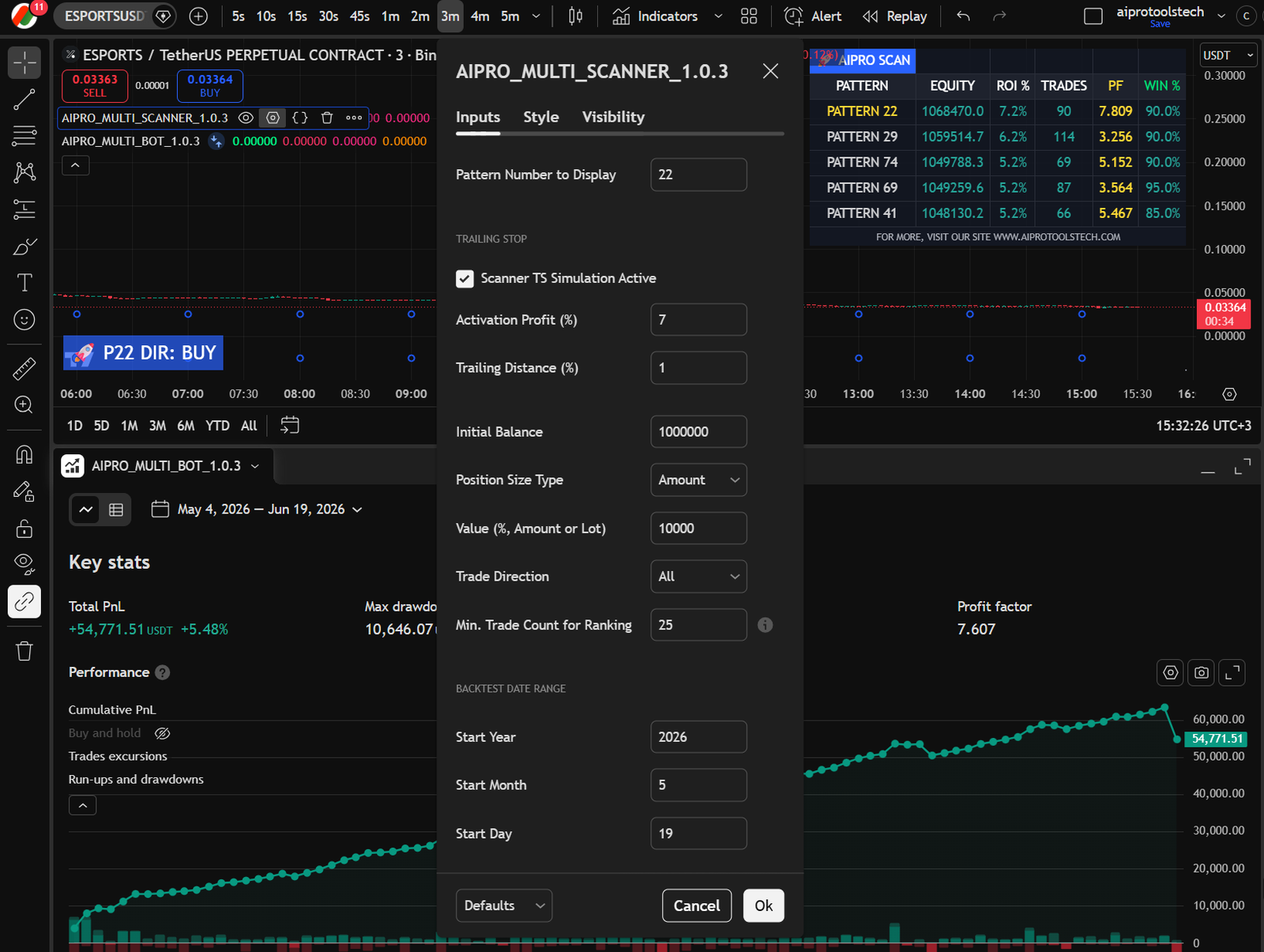Toggle magnet mode in left toolbar
Image resolution: width=1264 pixels, height=952 pixels.
(x=24, y=454)
